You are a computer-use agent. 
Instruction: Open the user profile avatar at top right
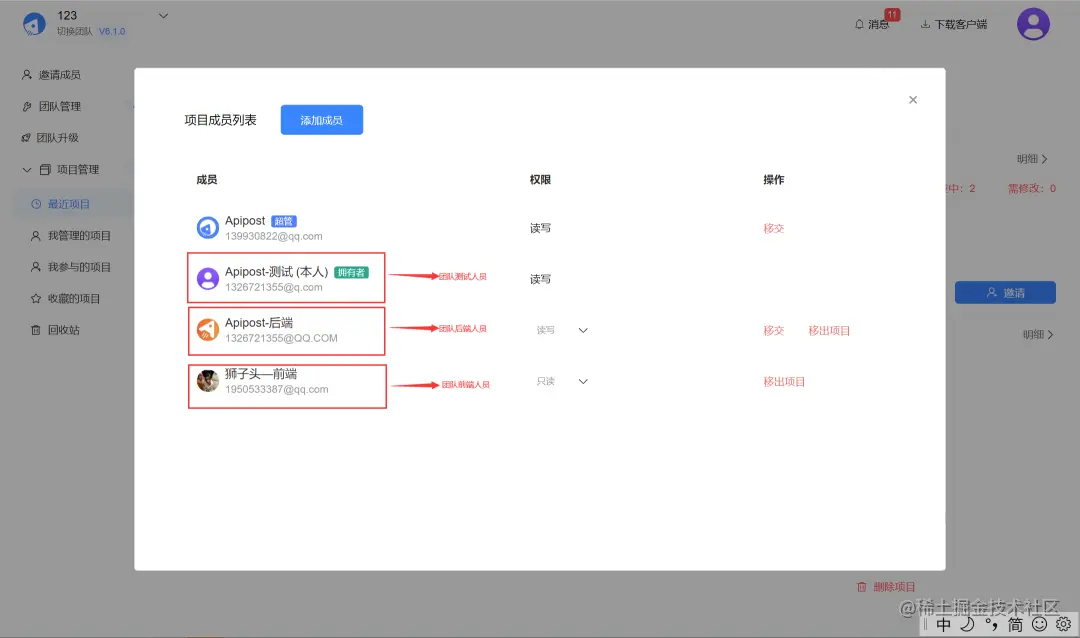click(1033, 24)
